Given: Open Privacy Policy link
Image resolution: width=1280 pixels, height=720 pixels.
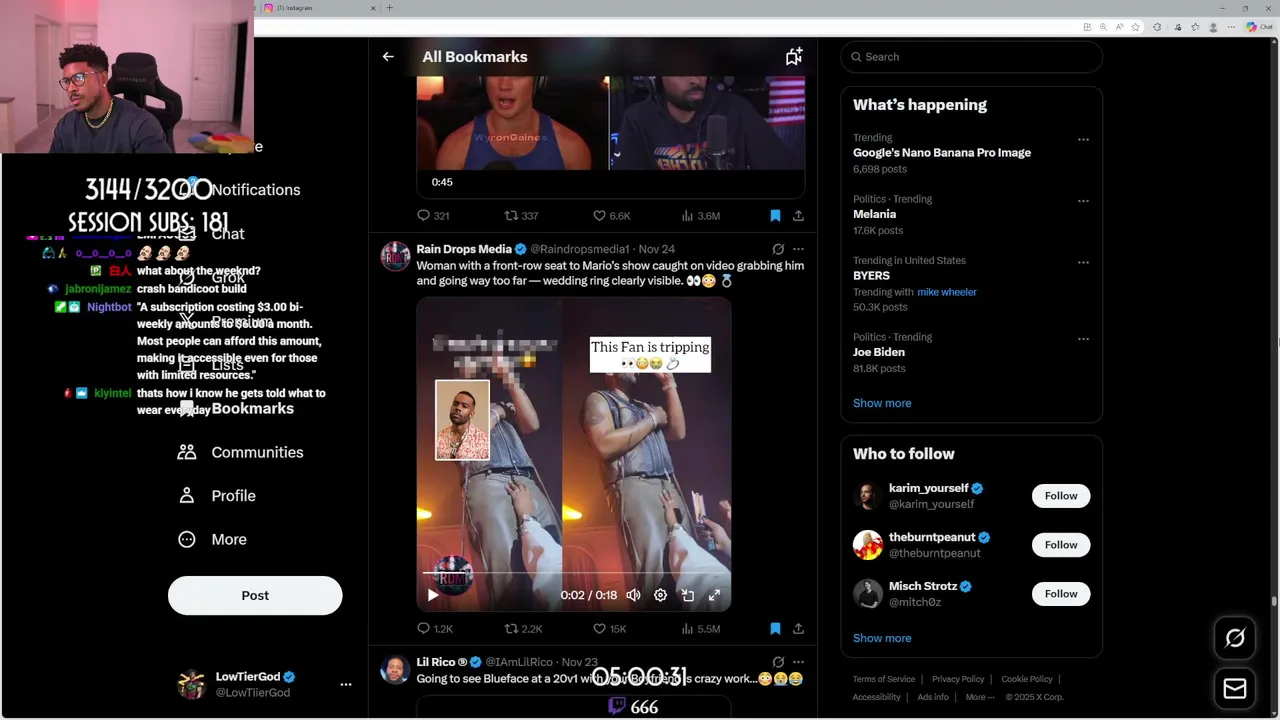Looking at the screenshot, I should (958, 679).
